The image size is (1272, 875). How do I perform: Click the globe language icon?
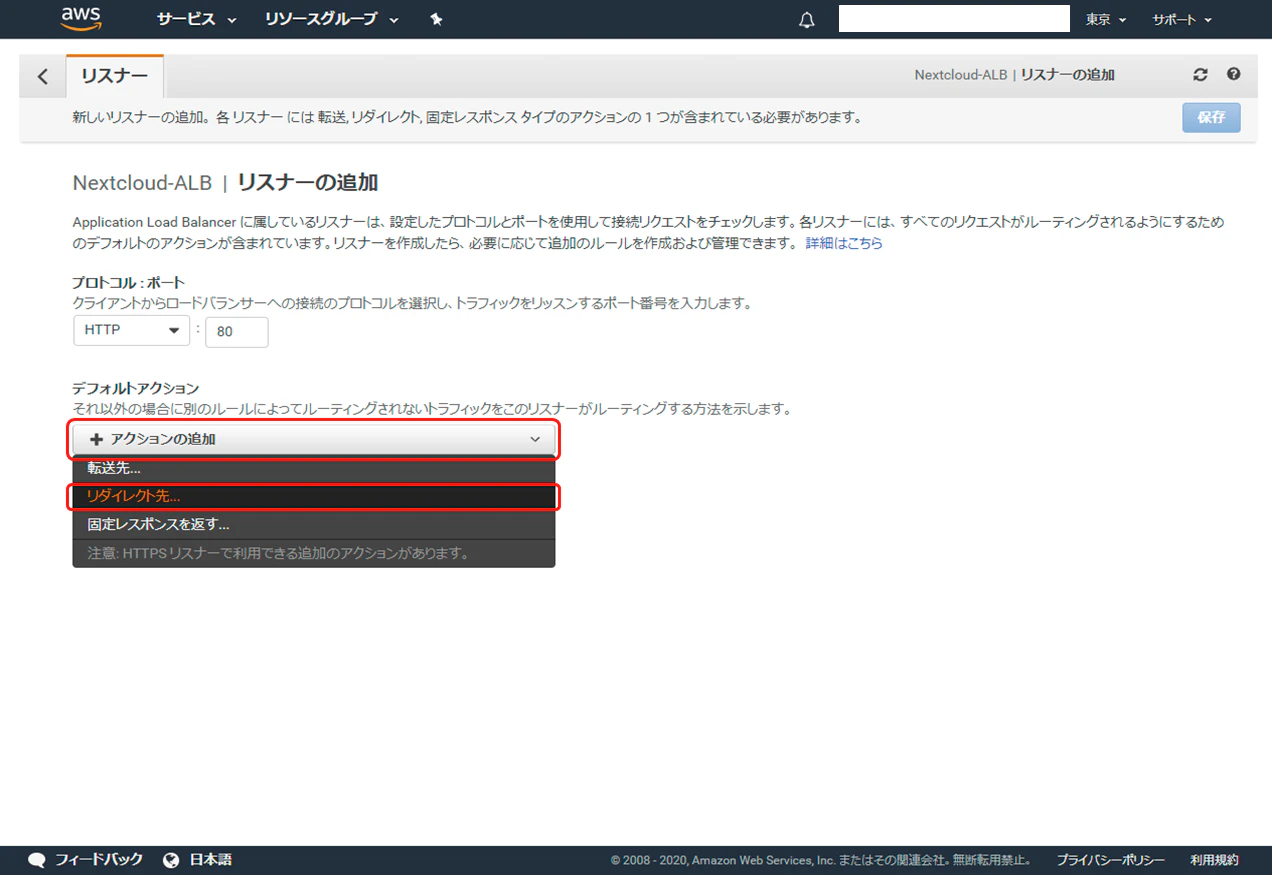coord(171,860)
